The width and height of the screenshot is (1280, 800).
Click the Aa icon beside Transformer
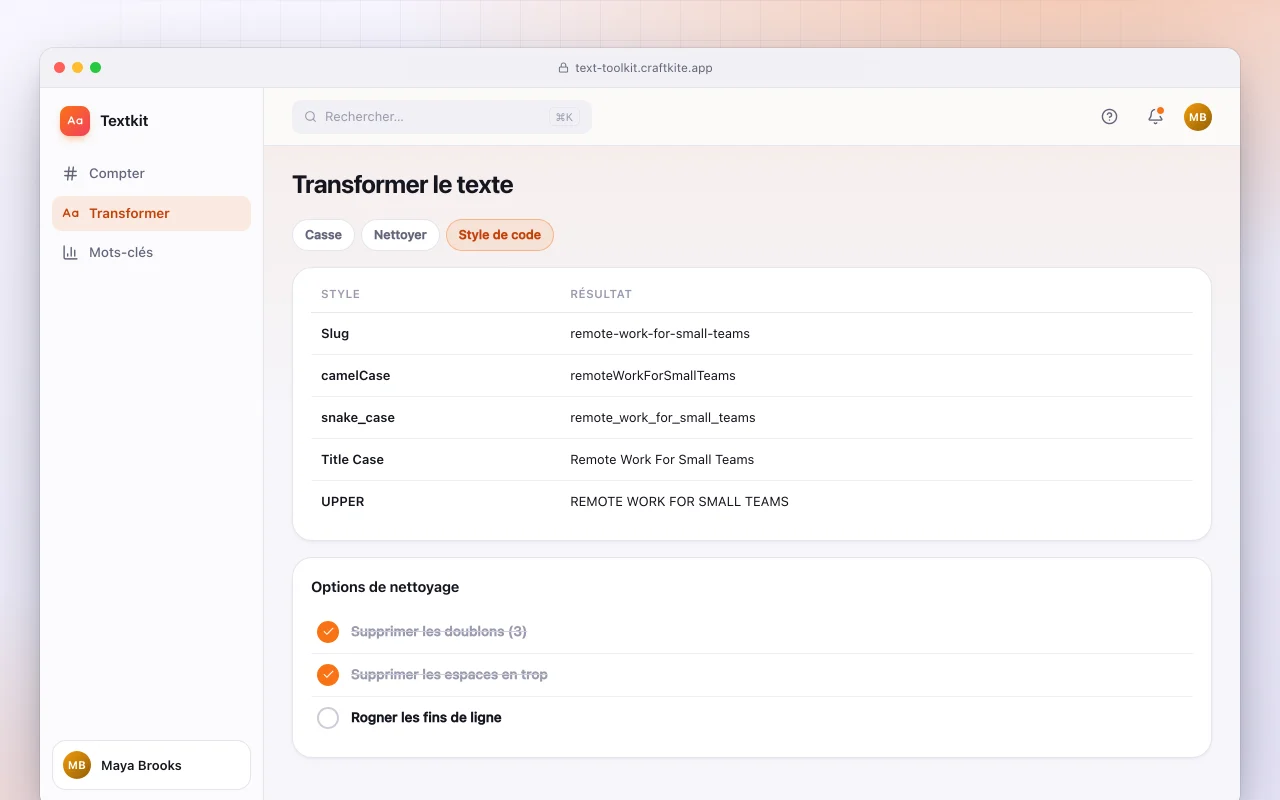[x=70, y=213]
